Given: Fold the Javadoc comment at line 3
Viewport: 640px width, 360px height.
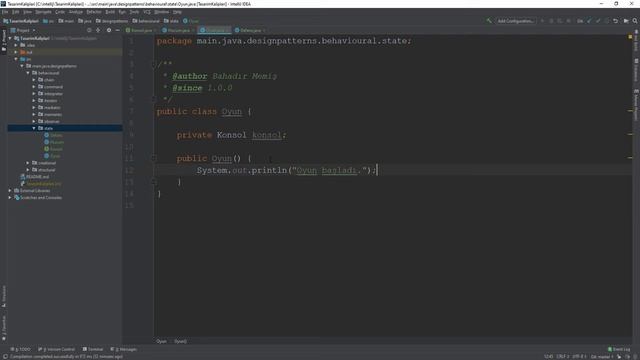Looking at the screenshot, I should click(154, 64).
